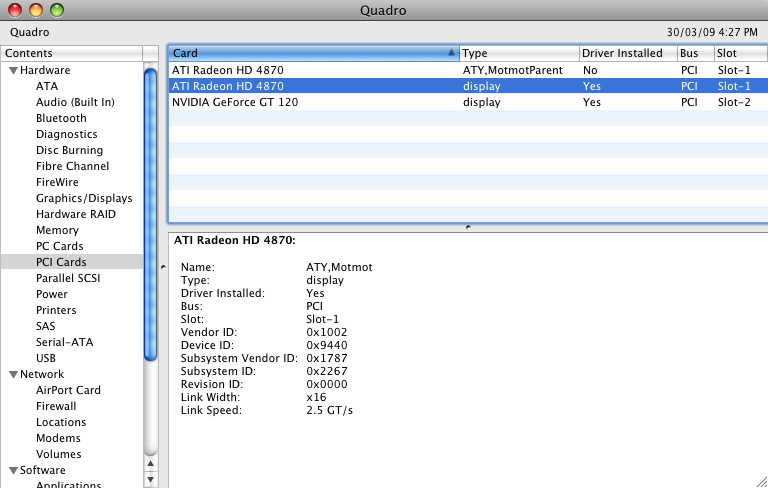768x488 pixels.
Task: Click the blue sidebar scrollbar thumb
Action: tap(150, 215)
